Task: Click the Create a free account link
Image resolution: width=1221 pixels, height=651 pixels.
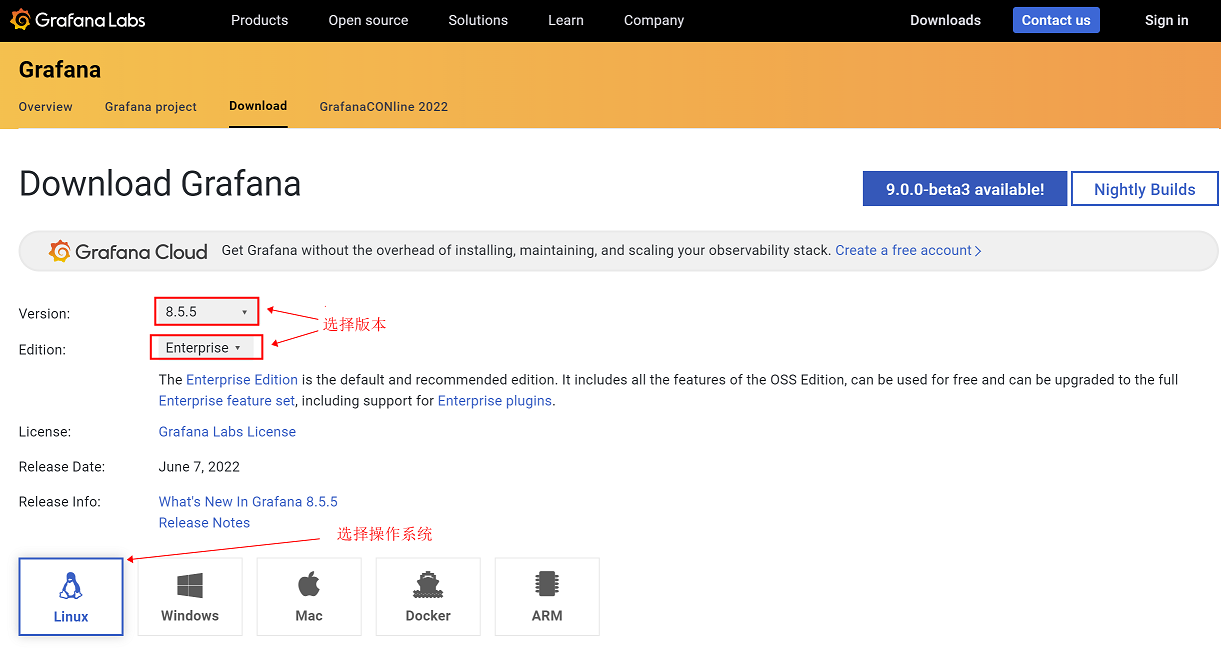Action: pyautogui.click(x=908, y=251)
